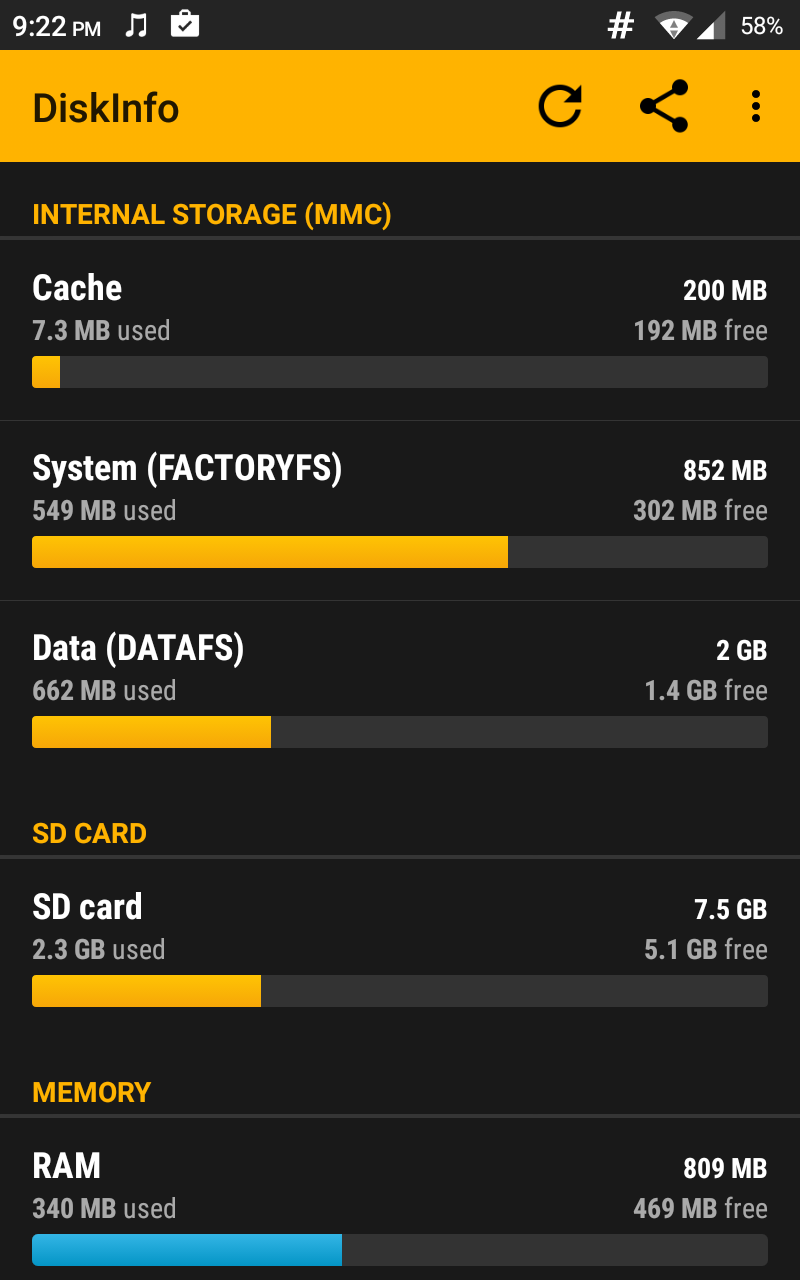Tap the Wi-Fi signal status icon
Screen dimensions: 800x1280
coord(674,26)
